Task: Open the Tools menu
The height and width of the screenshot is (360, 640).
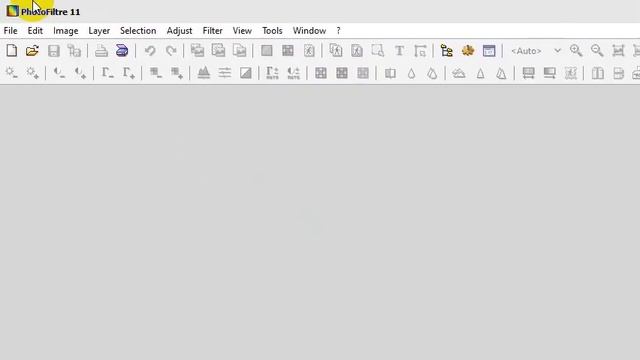Action: 272,31
